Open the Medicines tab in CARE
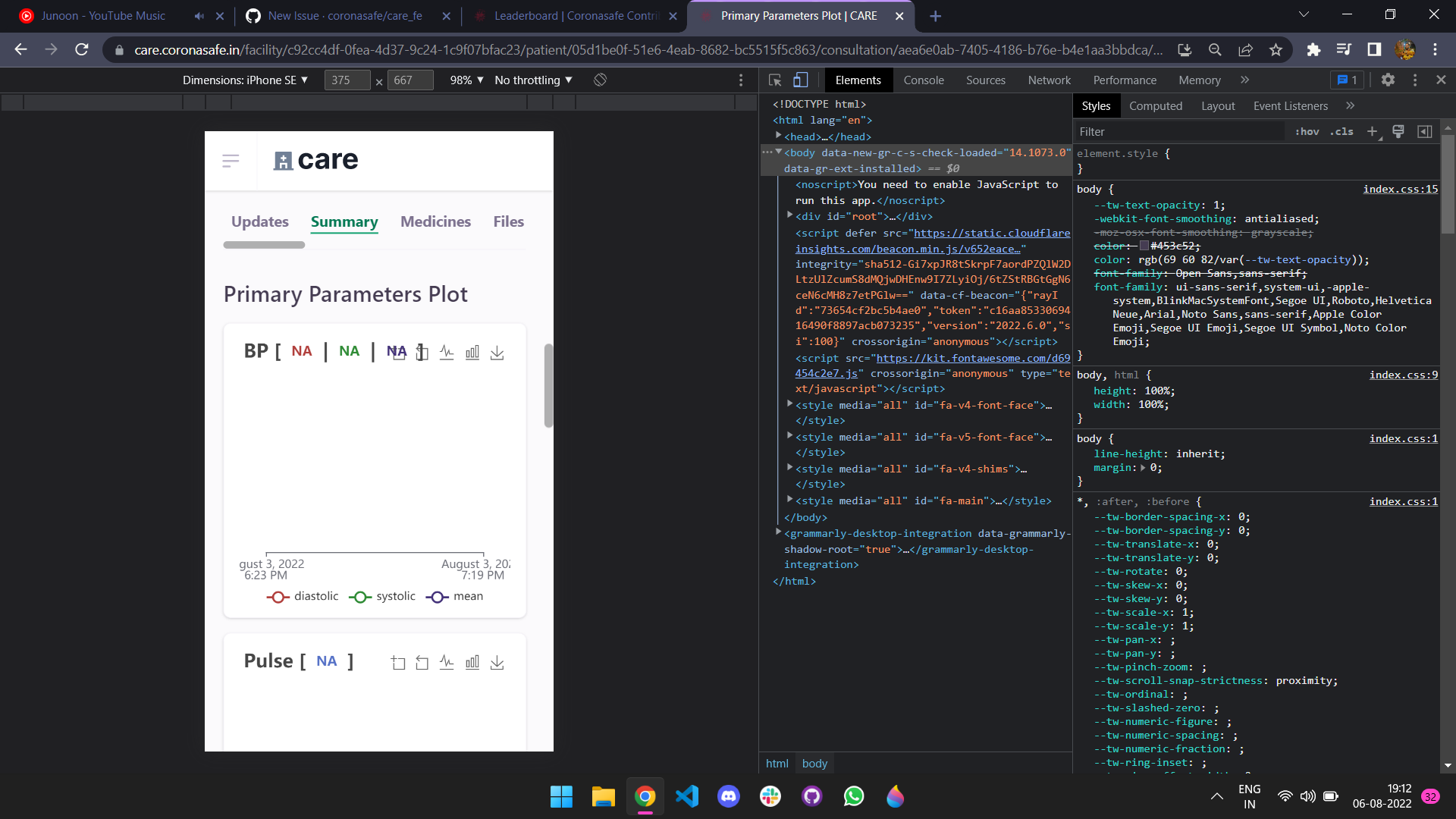 click(435, 221)
